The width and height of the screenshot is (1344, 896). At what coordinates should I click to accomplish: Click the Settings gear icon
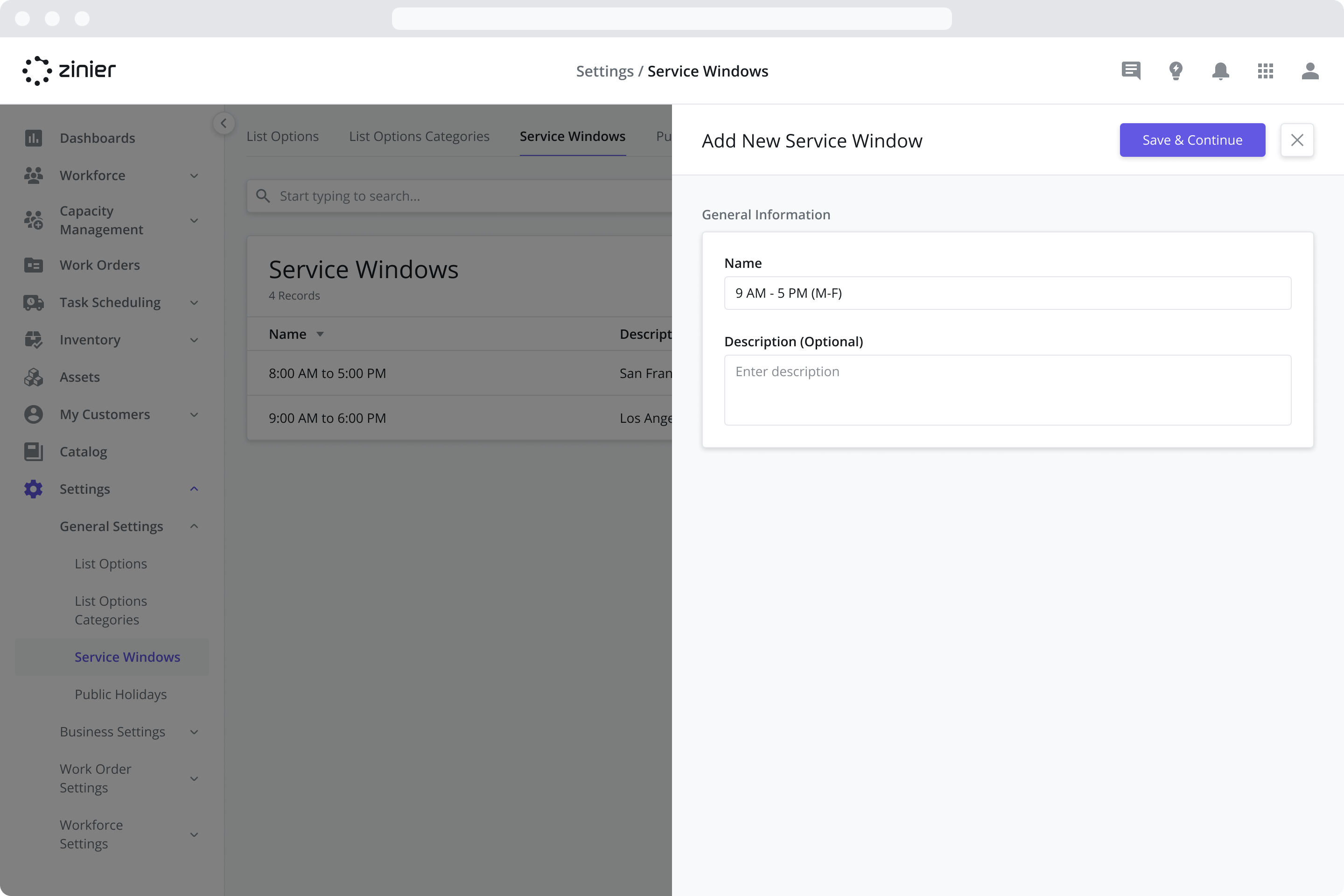pyautogui.click(x=33, y=489)
